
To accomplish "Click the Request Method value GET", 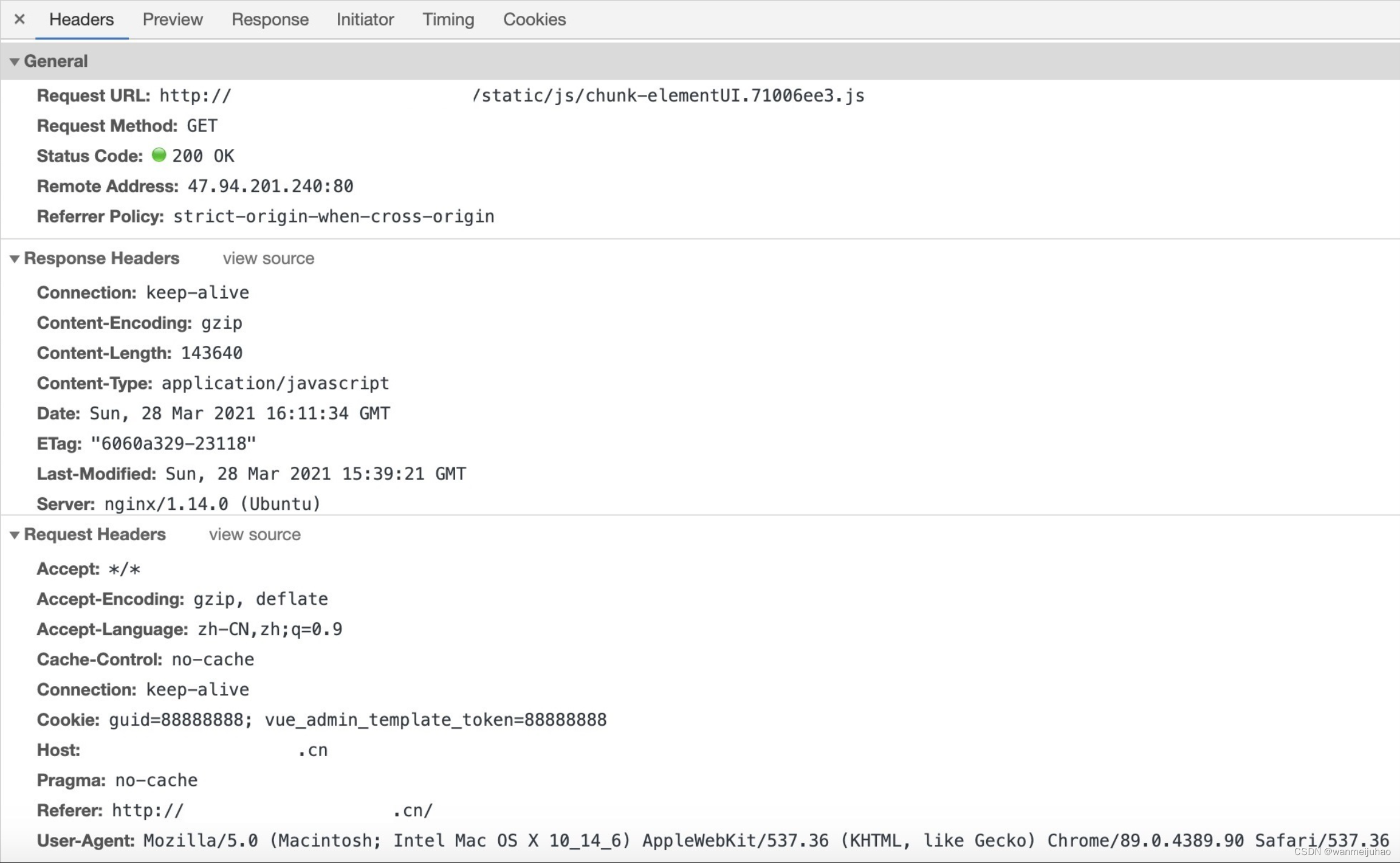I will (x=202, y=126).
